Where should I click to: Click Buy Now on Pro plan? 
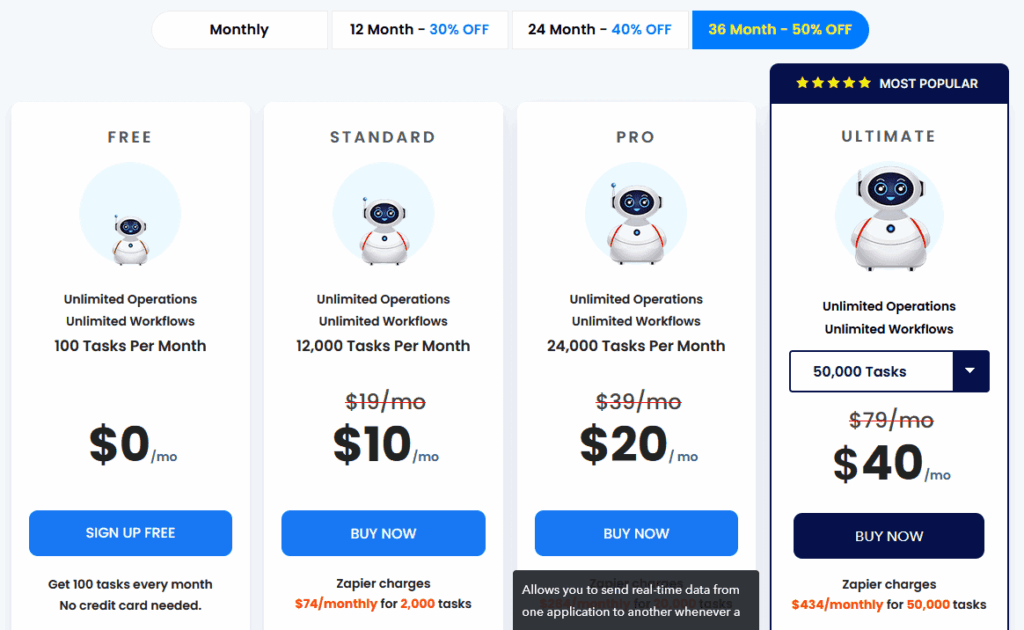click(636, 533)
